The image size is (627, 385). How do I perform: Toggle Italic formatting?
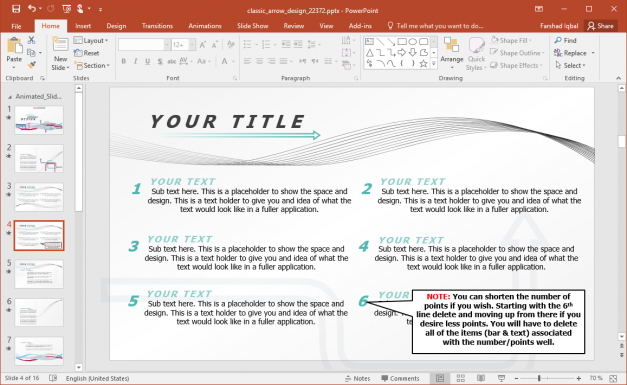pyautogui.click(x=136, y=61)
